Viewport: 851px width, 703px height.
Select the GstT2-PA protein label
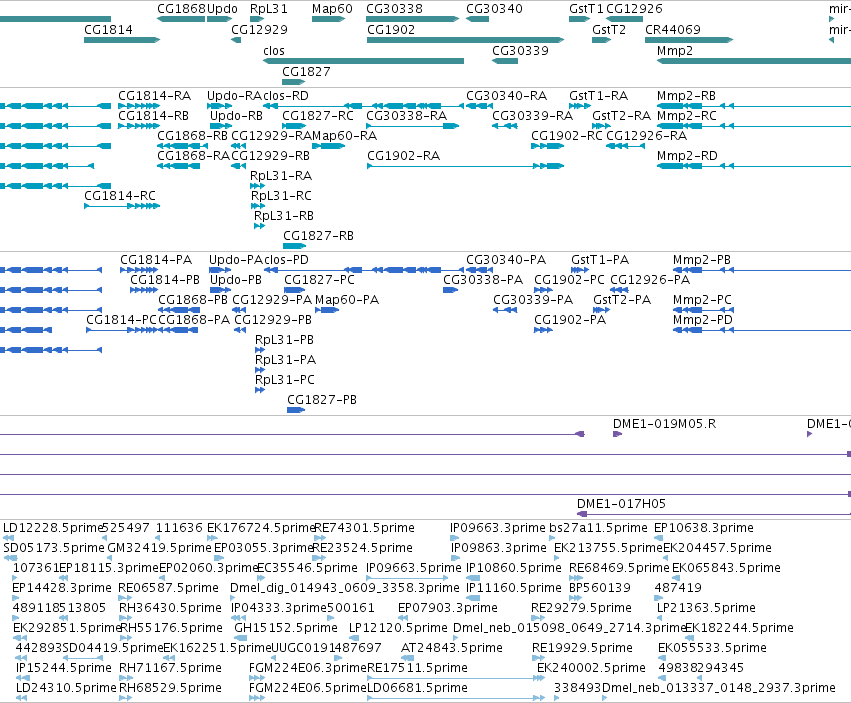[622, 300]
